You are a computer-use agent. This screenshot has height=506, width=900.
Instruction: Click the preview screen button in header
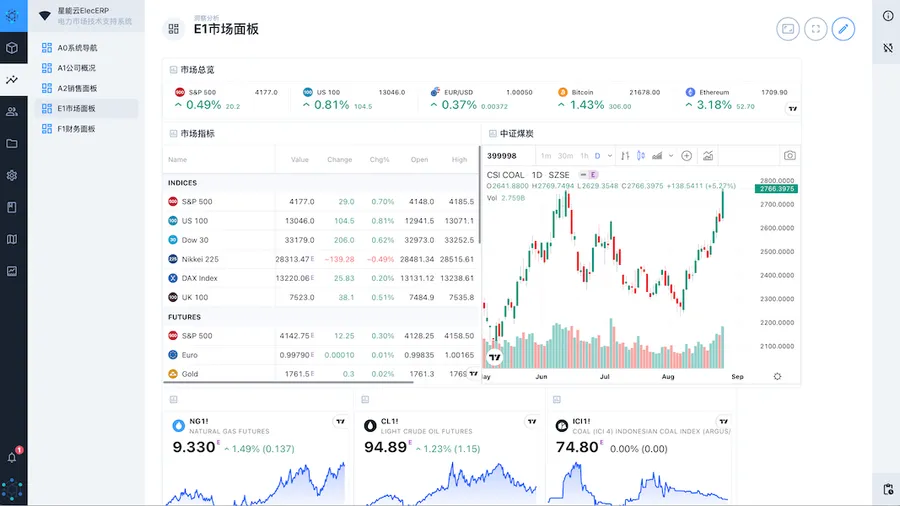tap(788, 29)
